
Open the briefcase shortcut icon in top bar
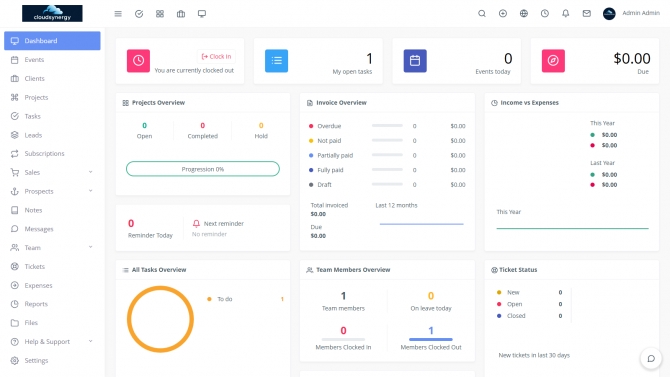(181, 14)
